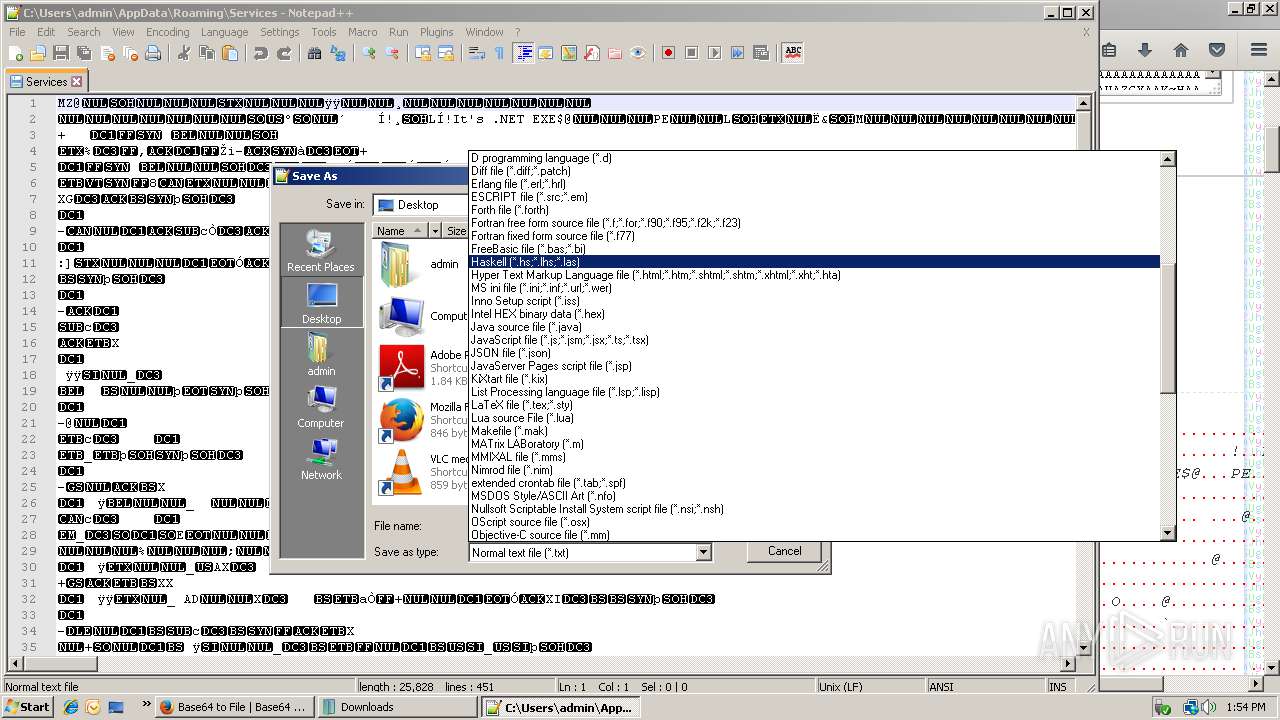1280x720 pixels.
Task: Click the Open file toolbar icon
Action: 38,53
